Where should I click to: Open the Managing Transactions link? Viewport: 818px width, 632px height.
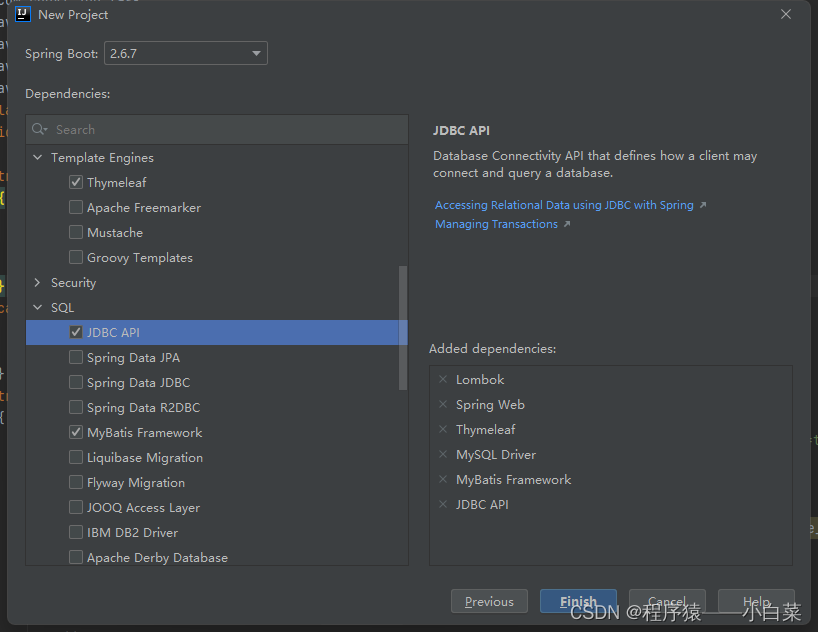(x=496, y=224)
